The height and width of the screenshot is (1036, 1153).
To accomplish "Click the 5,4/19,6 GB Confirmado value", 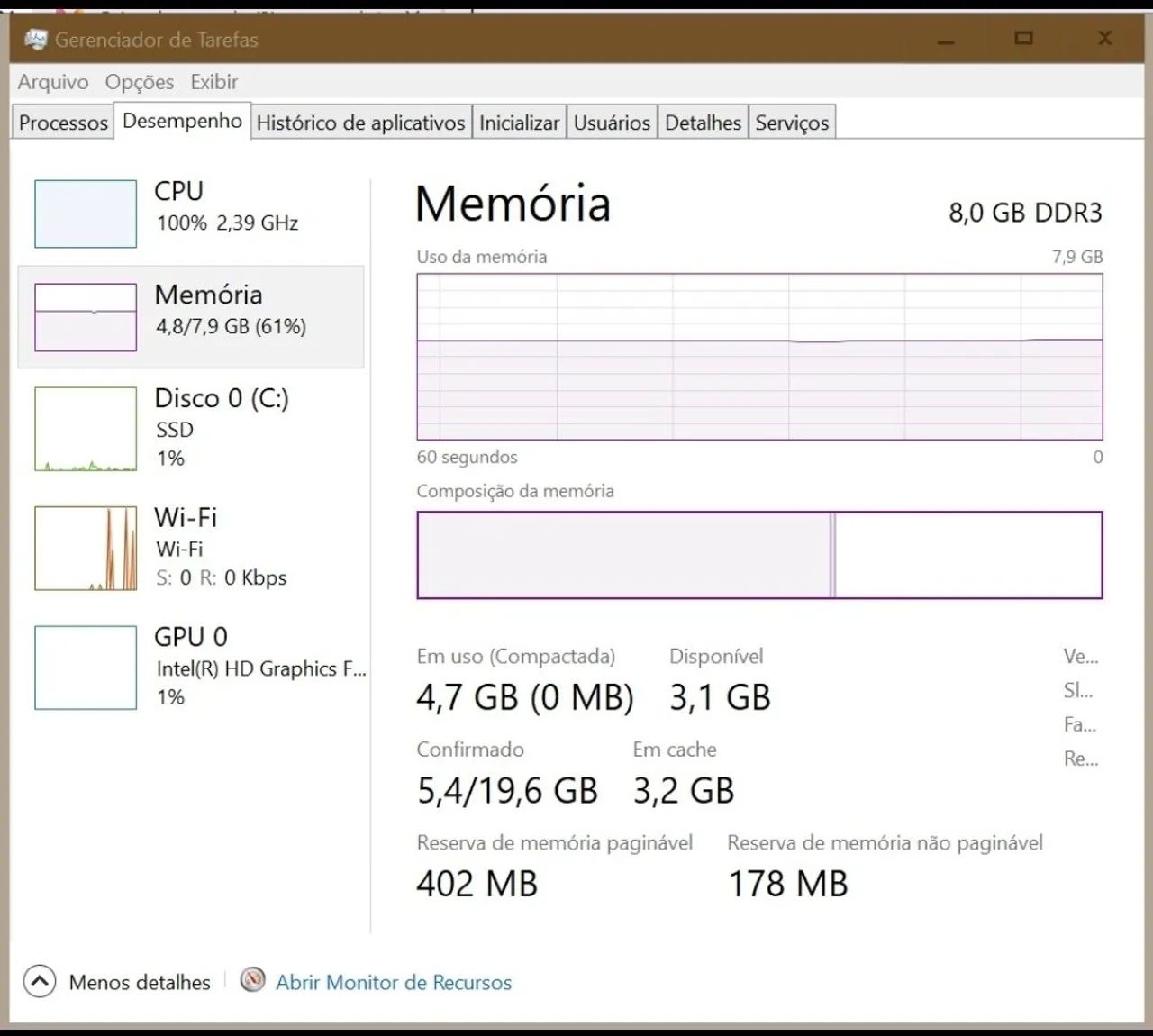I will pos(507,791).
